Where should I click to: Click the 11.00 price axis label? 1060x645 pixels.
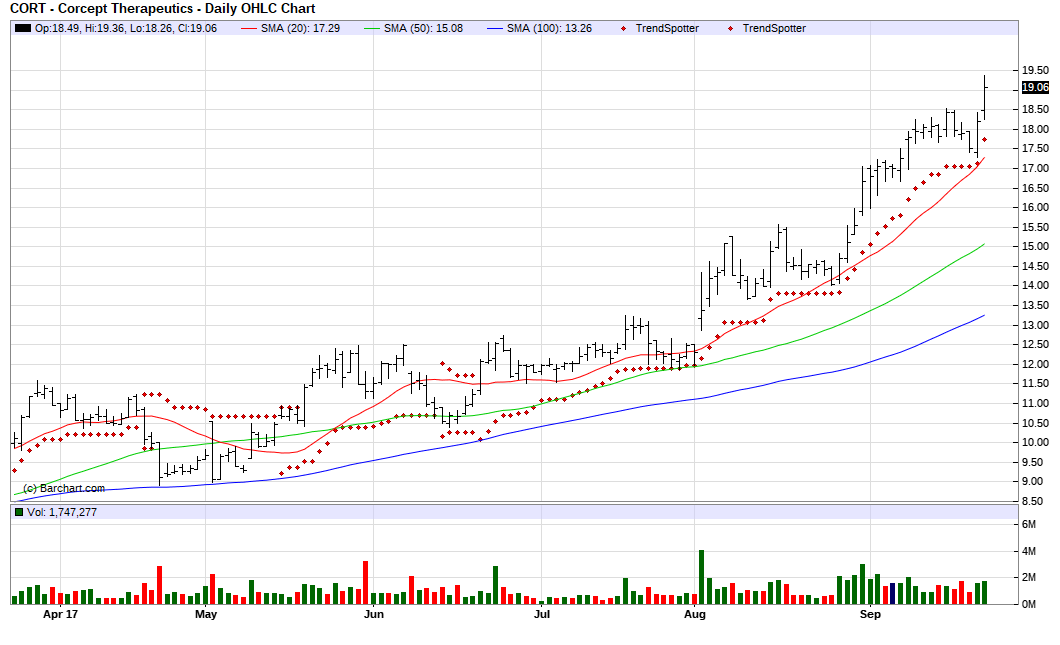point(1035,403)
